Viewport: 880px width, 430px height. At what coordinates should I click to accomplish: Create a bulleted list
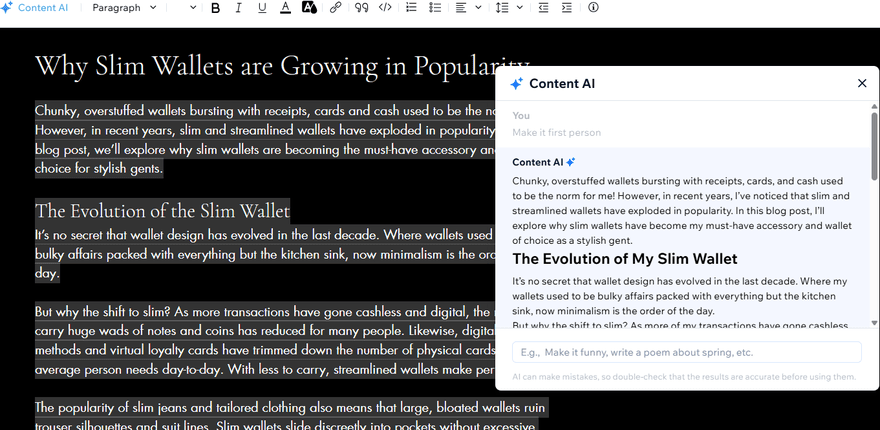[x=435, y=8]
